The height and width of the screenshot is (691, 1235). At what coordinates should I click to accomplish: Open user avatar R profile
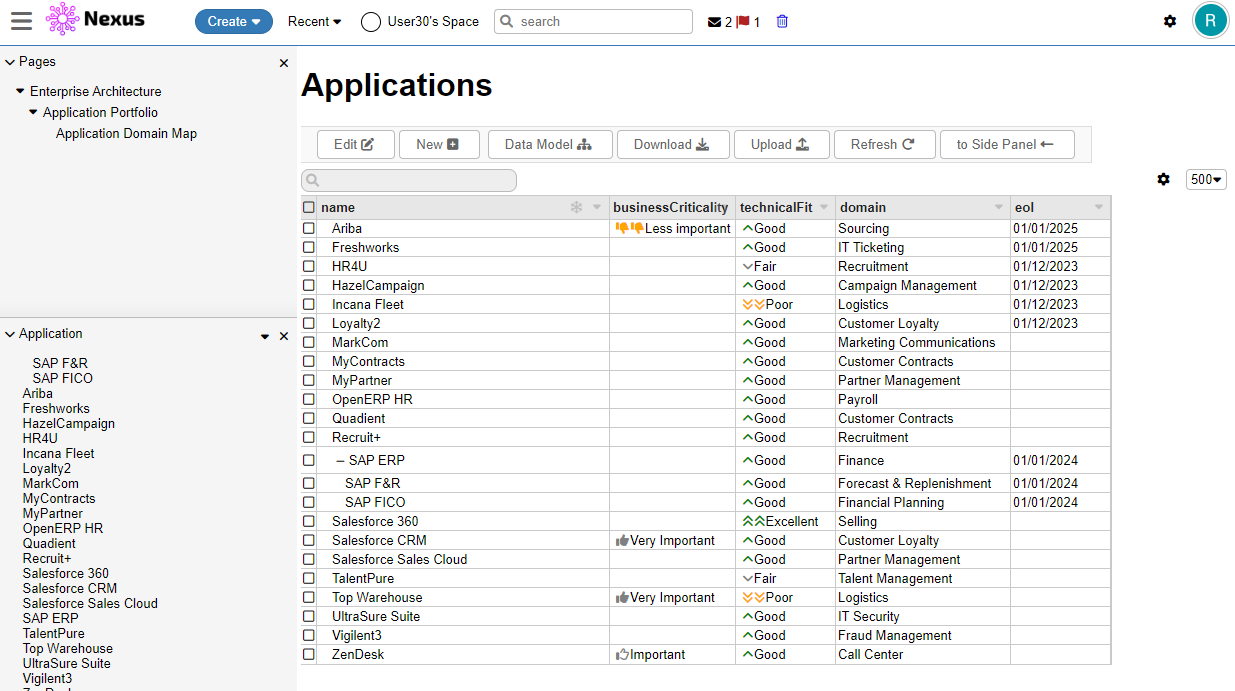(1210, 20)
